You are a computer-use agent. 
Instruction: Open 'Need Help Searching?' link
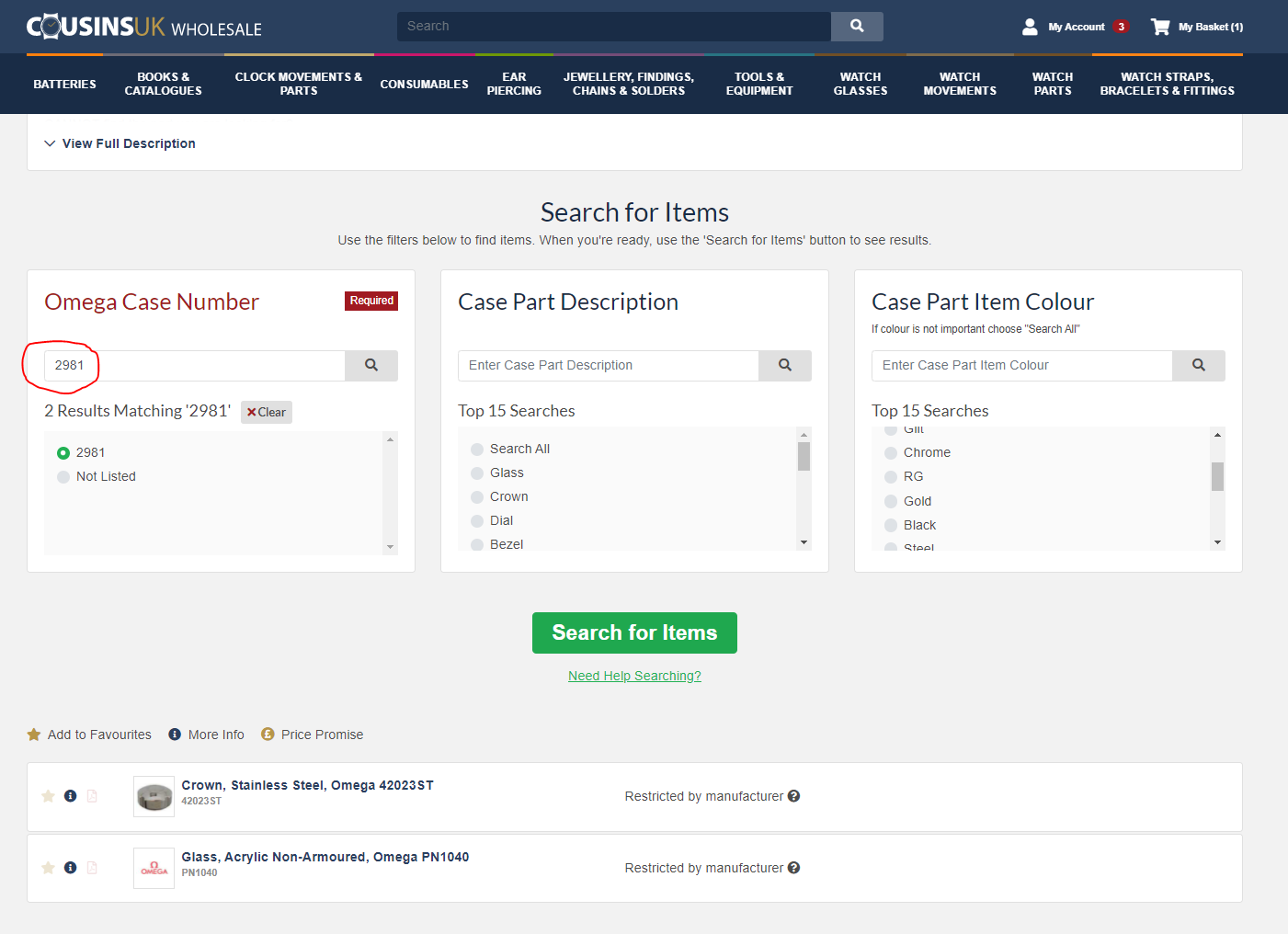tap(634, 676)
